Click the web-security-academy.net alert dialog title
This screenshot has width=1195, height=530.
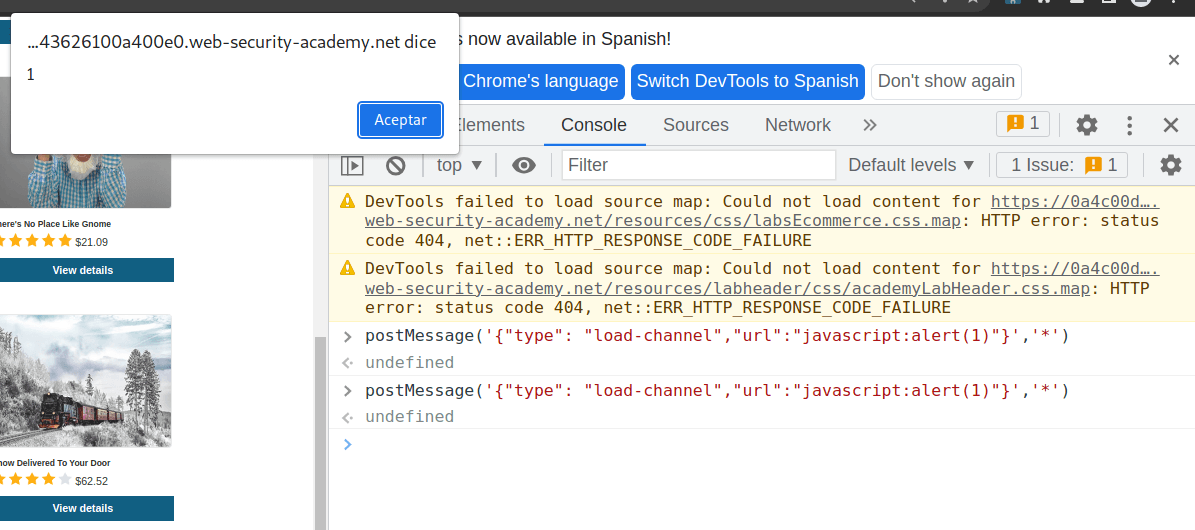(x=232, y=43)
